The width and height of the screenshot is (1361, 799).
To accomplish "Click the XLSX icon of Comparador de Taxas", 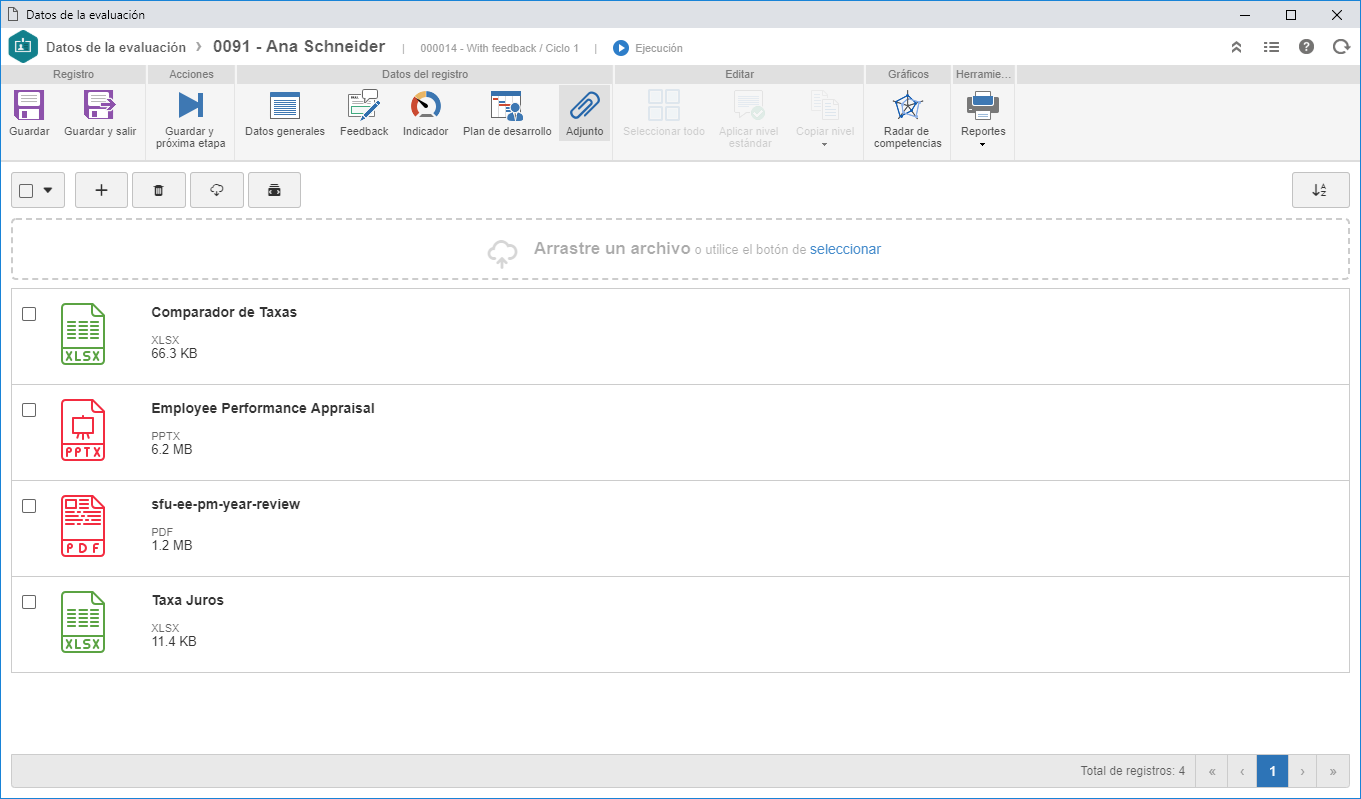I will pos(83,334).
